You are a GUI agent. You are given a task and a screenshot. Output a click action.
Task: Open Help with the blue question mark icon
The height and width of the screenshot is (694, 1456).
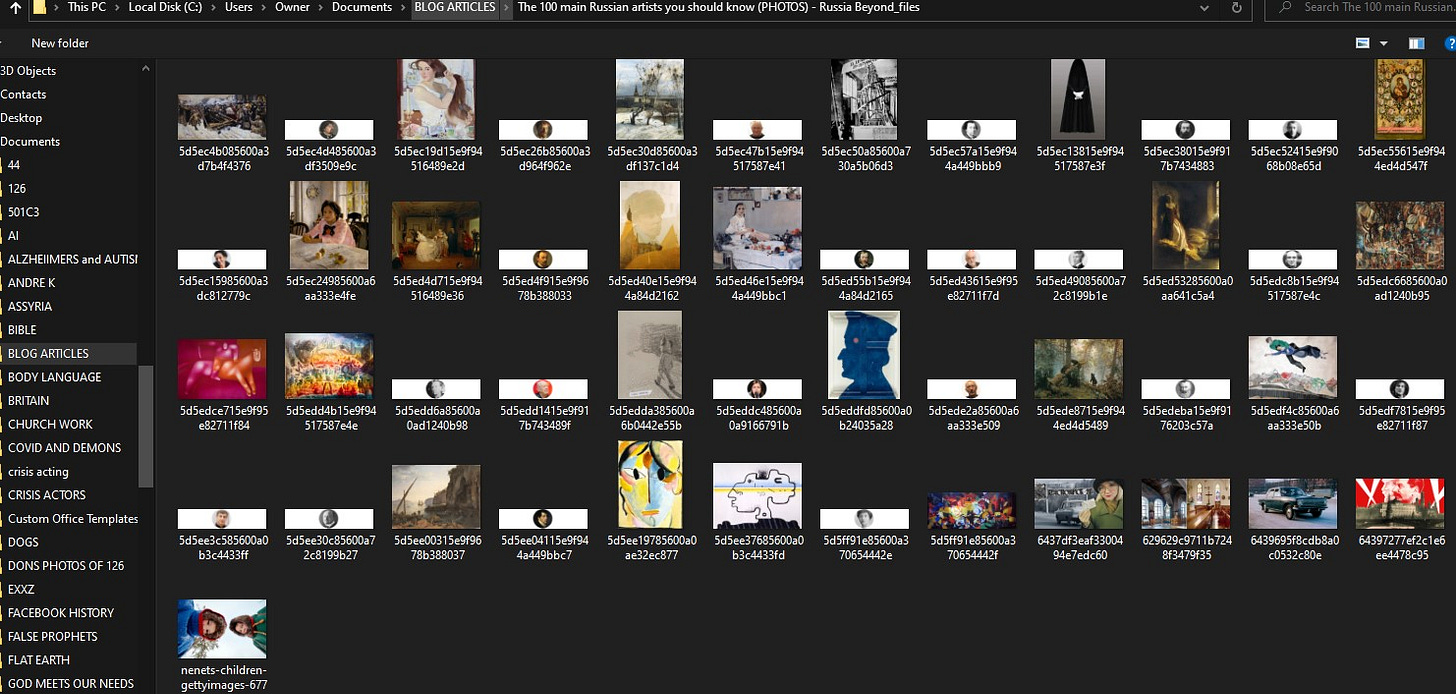(1449, 43)
